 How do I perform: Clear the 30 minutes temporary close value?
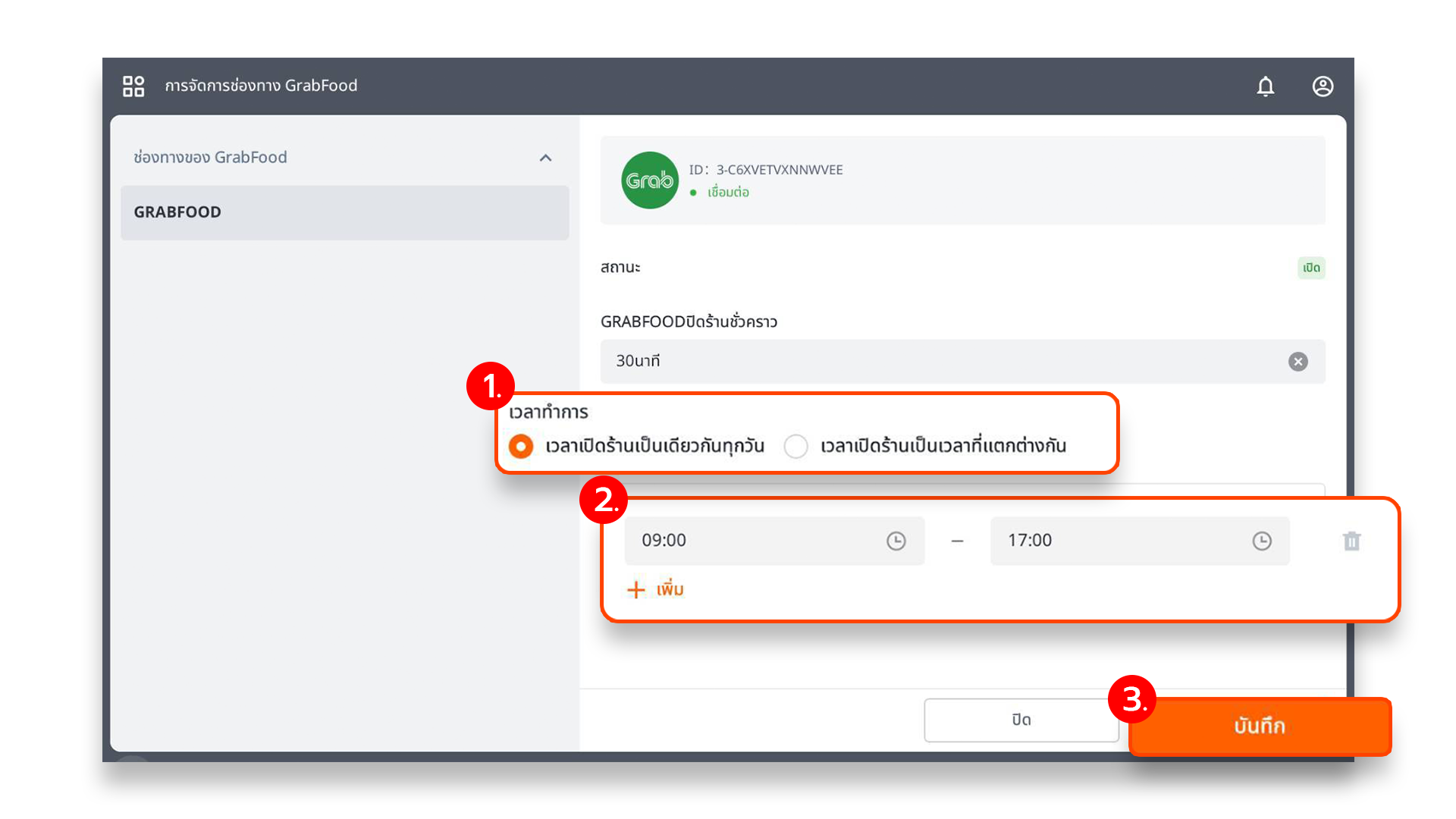tap(1298, 362)
